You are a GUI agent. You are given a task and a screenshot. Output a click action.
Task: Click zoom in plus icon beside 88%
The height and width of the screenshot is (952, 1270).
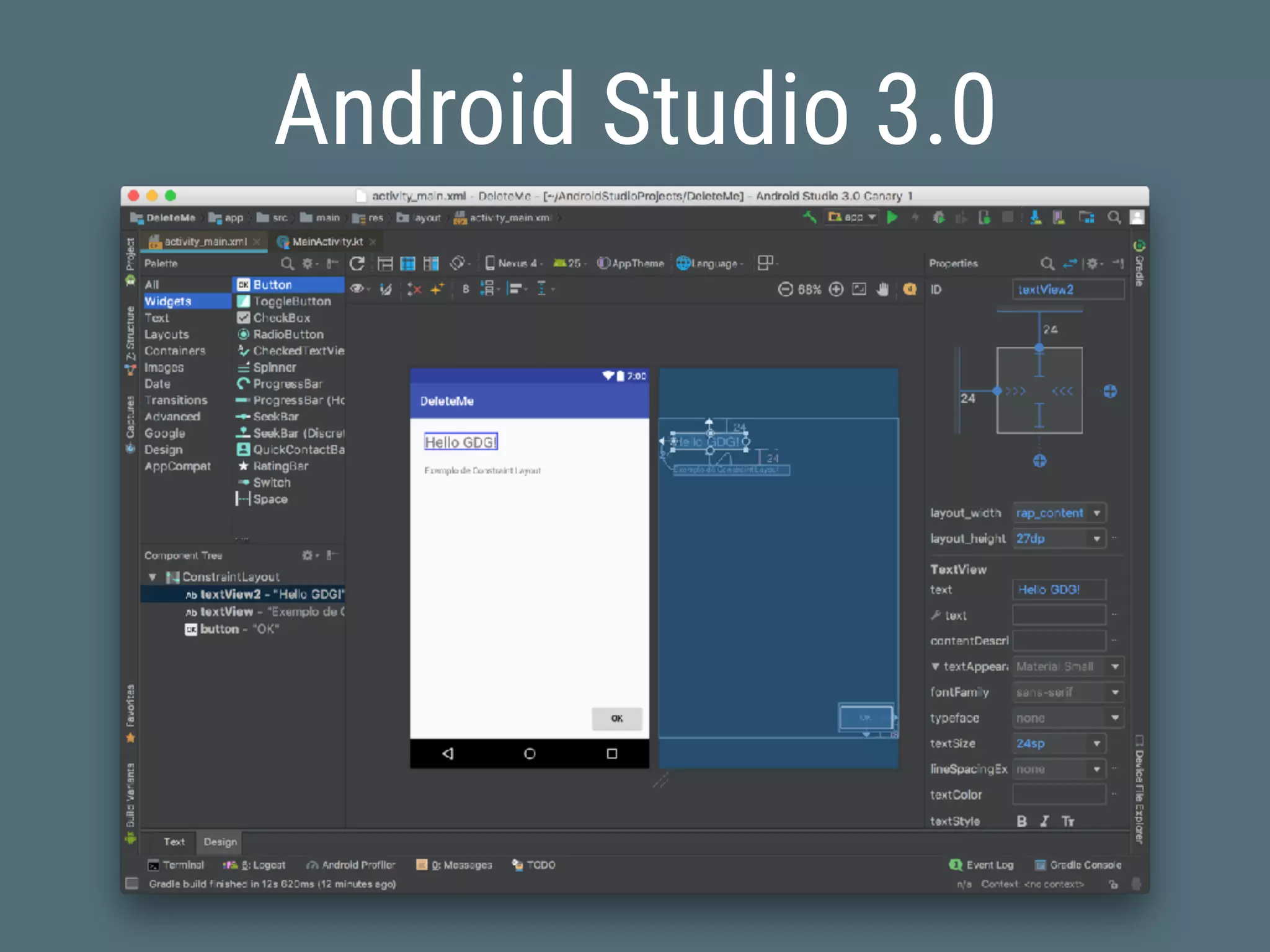coord(836,289)
